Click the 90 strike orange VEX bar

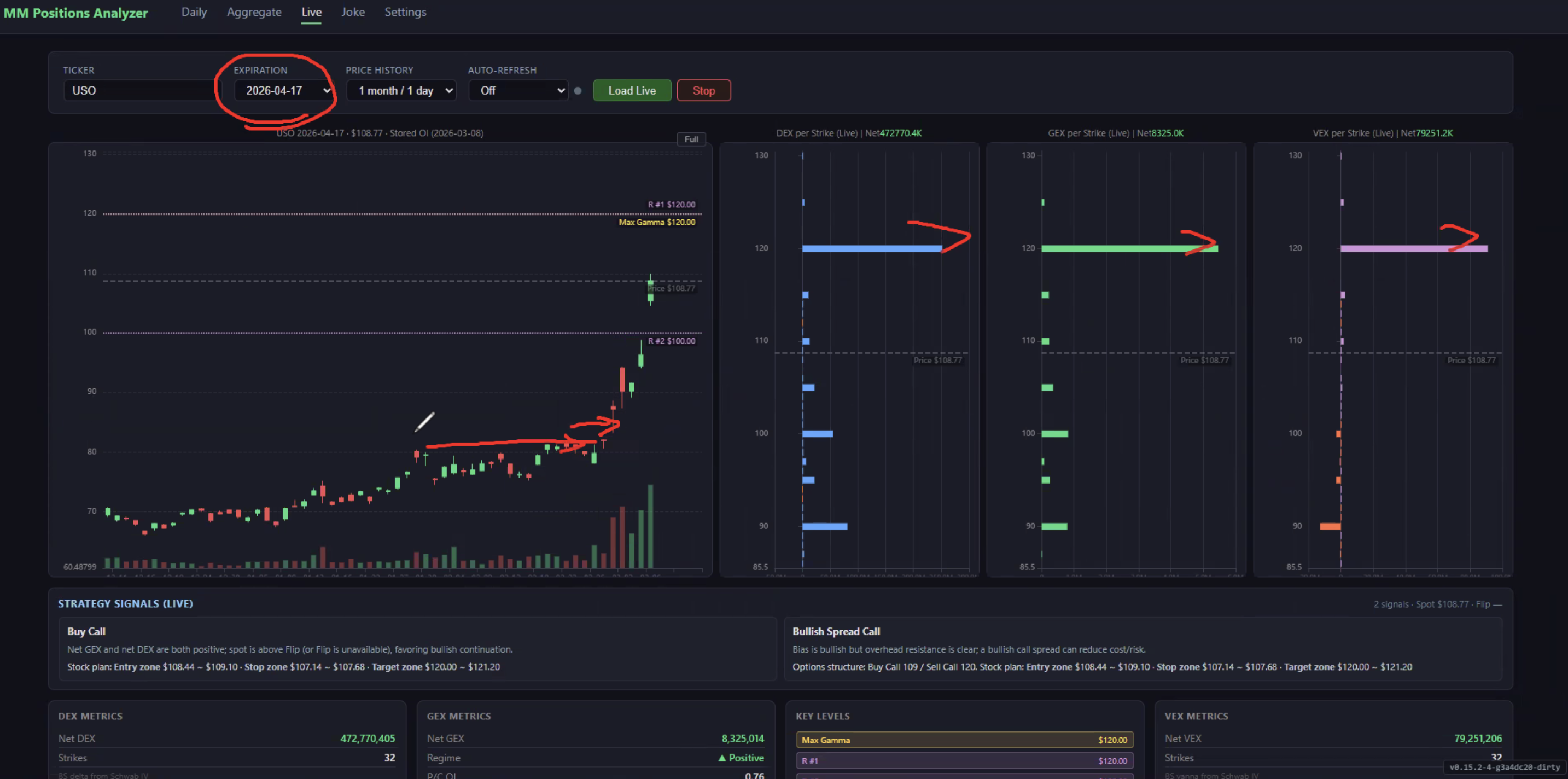coord(1330,526)
